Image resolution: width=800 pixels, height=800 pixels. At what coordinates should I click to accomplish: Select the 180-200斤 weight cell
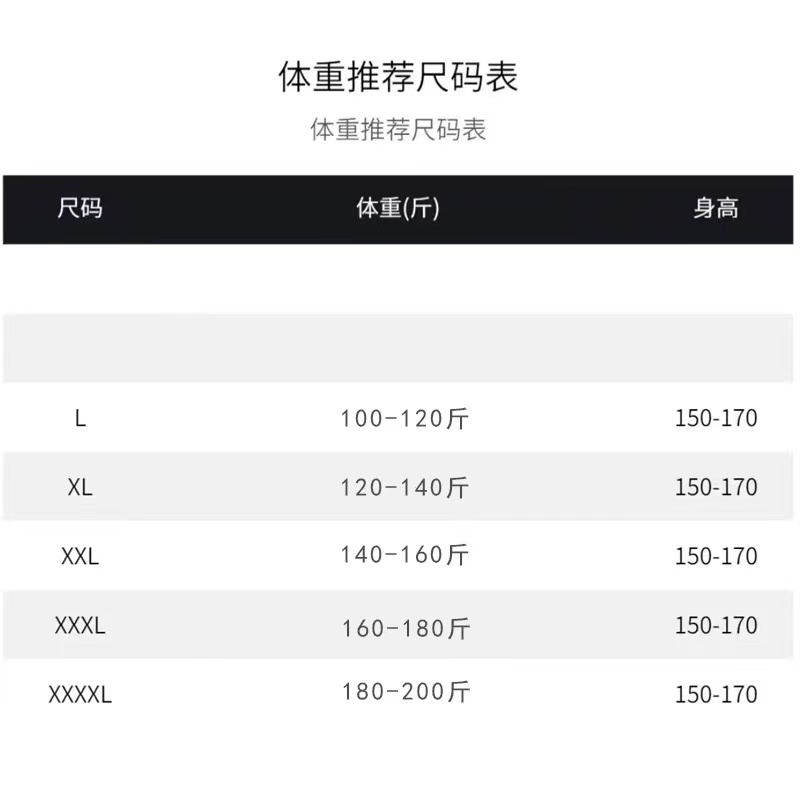[x=406, y=692]
